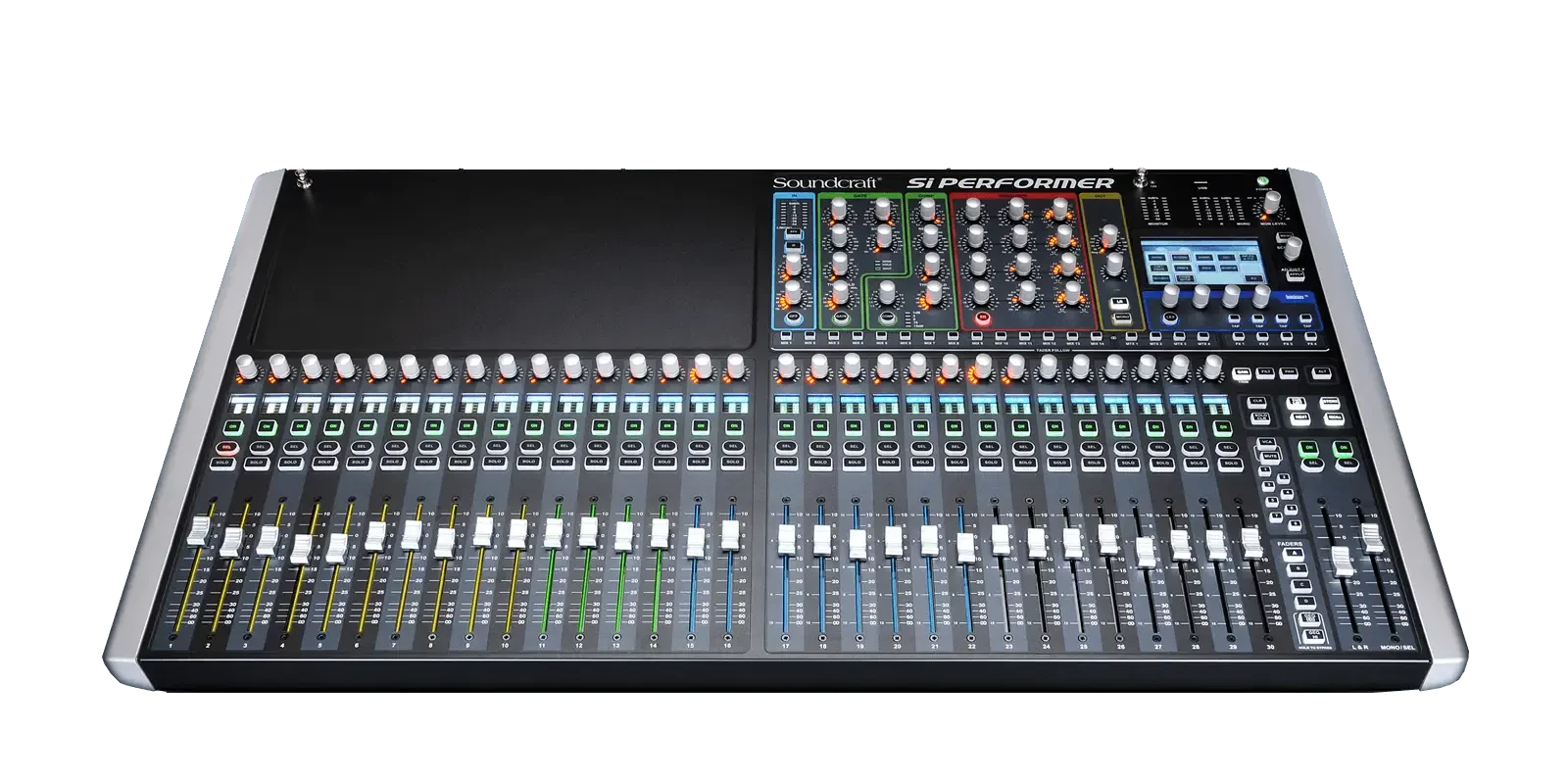This screenshot has height=784, width=1568.
Task: Tap the MTX 4 button
Action: coord(1203,336)
